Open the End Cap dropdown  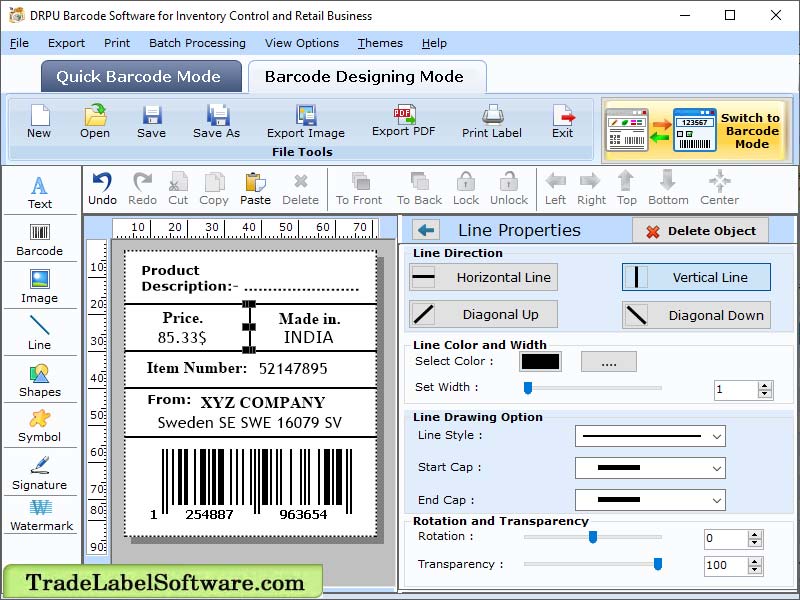point(650,500)
